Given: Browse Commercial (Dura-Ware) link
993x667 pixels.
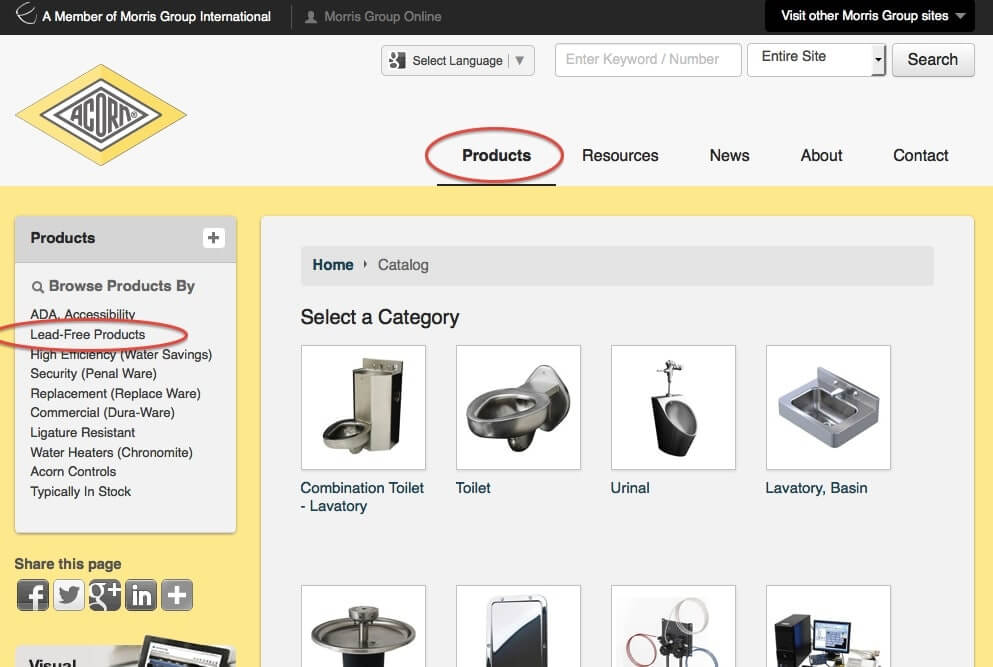Looking at the screenshot, I should pyautogui.click(x=103, y=412).
